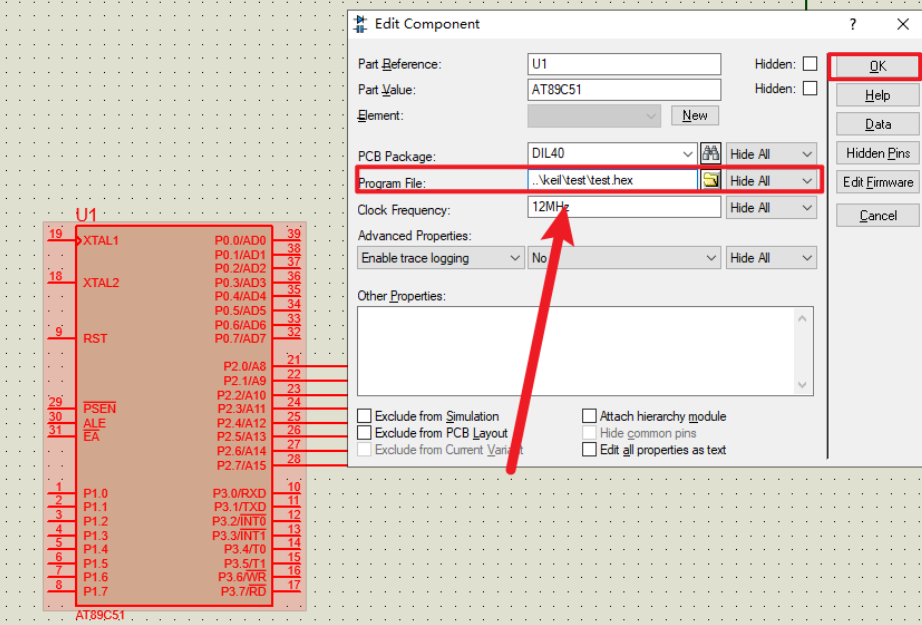Enable Exclude from Simulation
Screen dimensions: 922x625
click(x=364, y=416)
